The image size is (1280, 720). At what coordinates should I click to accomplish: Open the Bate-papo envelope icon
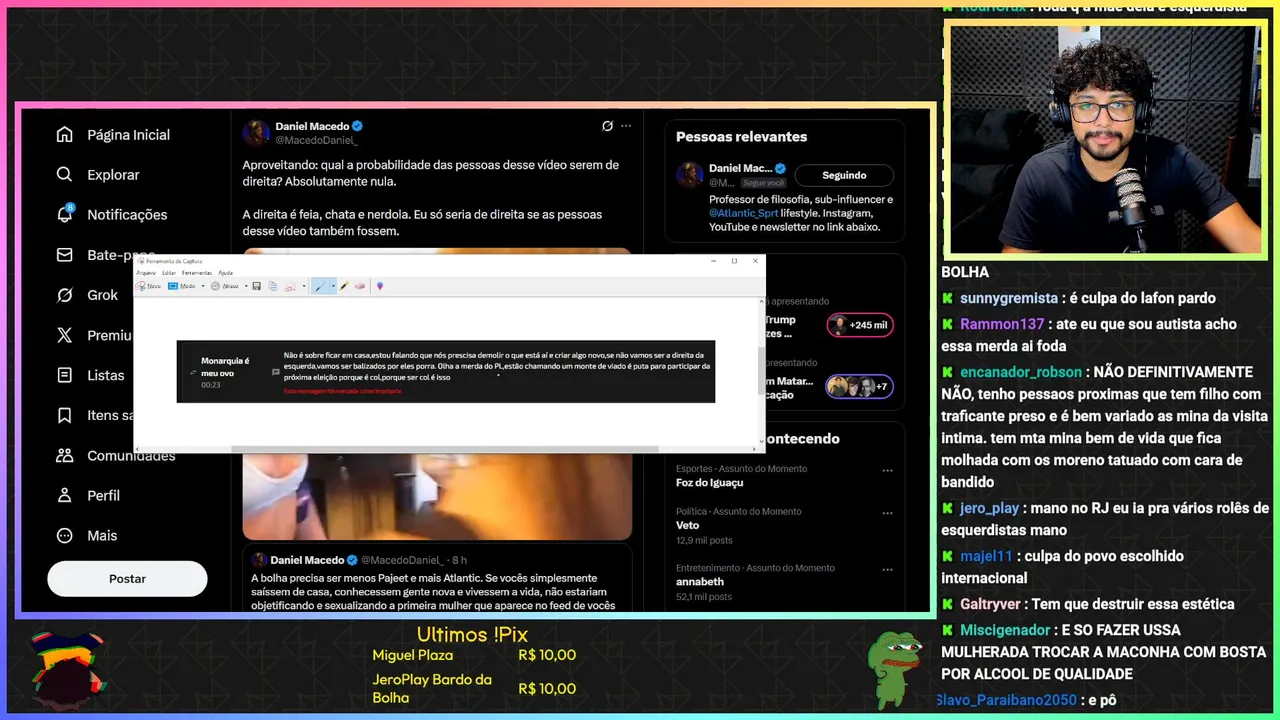tap(64, 255)
